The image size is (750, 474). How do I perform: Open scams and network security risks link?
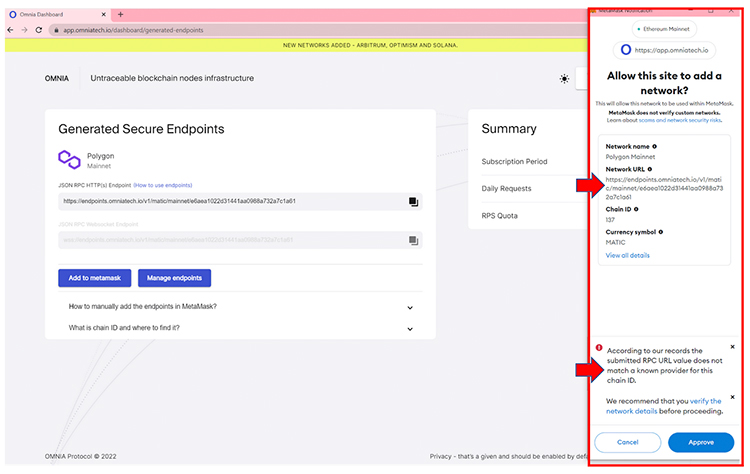680,121
